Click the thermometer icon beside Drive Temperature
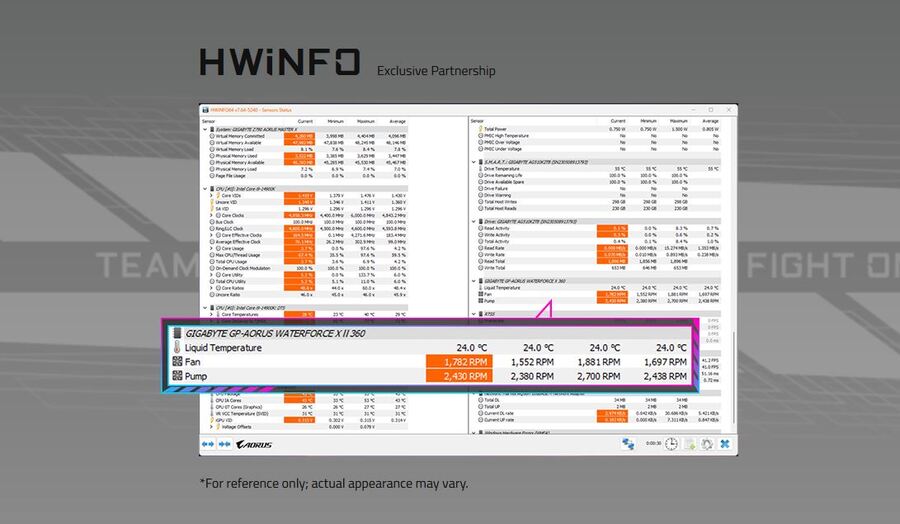This screenshot has width=900, height=524. tap(481, 169)
